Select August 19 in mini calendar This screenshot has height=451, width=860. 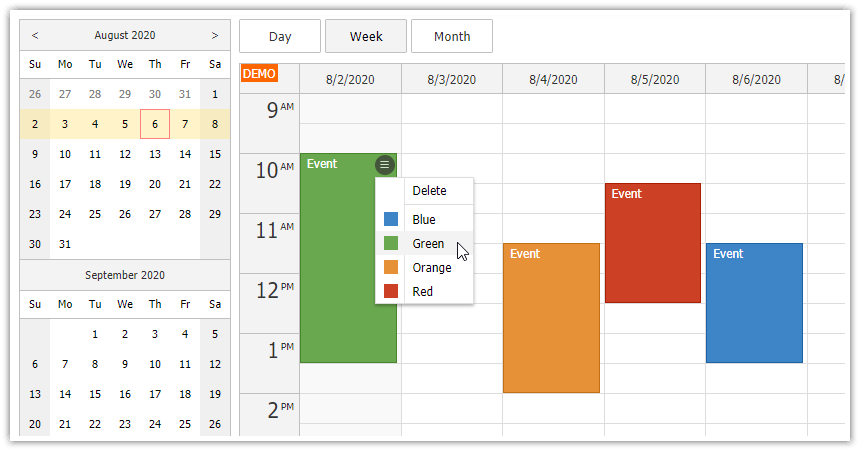[x=125, y=184]
